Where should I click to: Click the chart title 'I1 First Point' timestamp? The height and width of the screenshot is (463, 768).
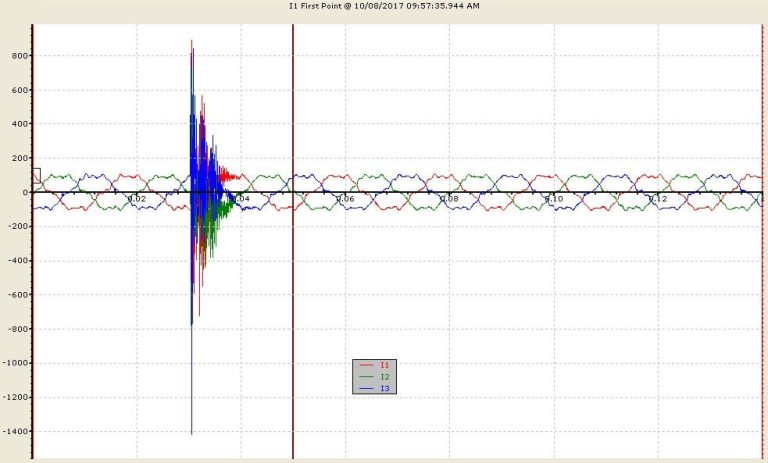tap(384, 6)
